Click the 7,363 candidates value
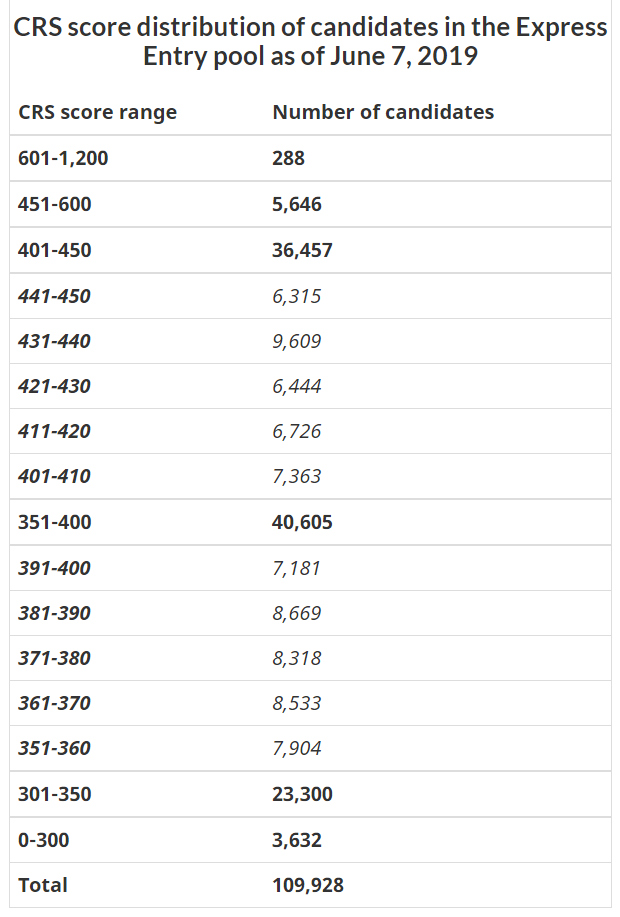Viewport: 620px width, 917px height. tap(297, 476)
